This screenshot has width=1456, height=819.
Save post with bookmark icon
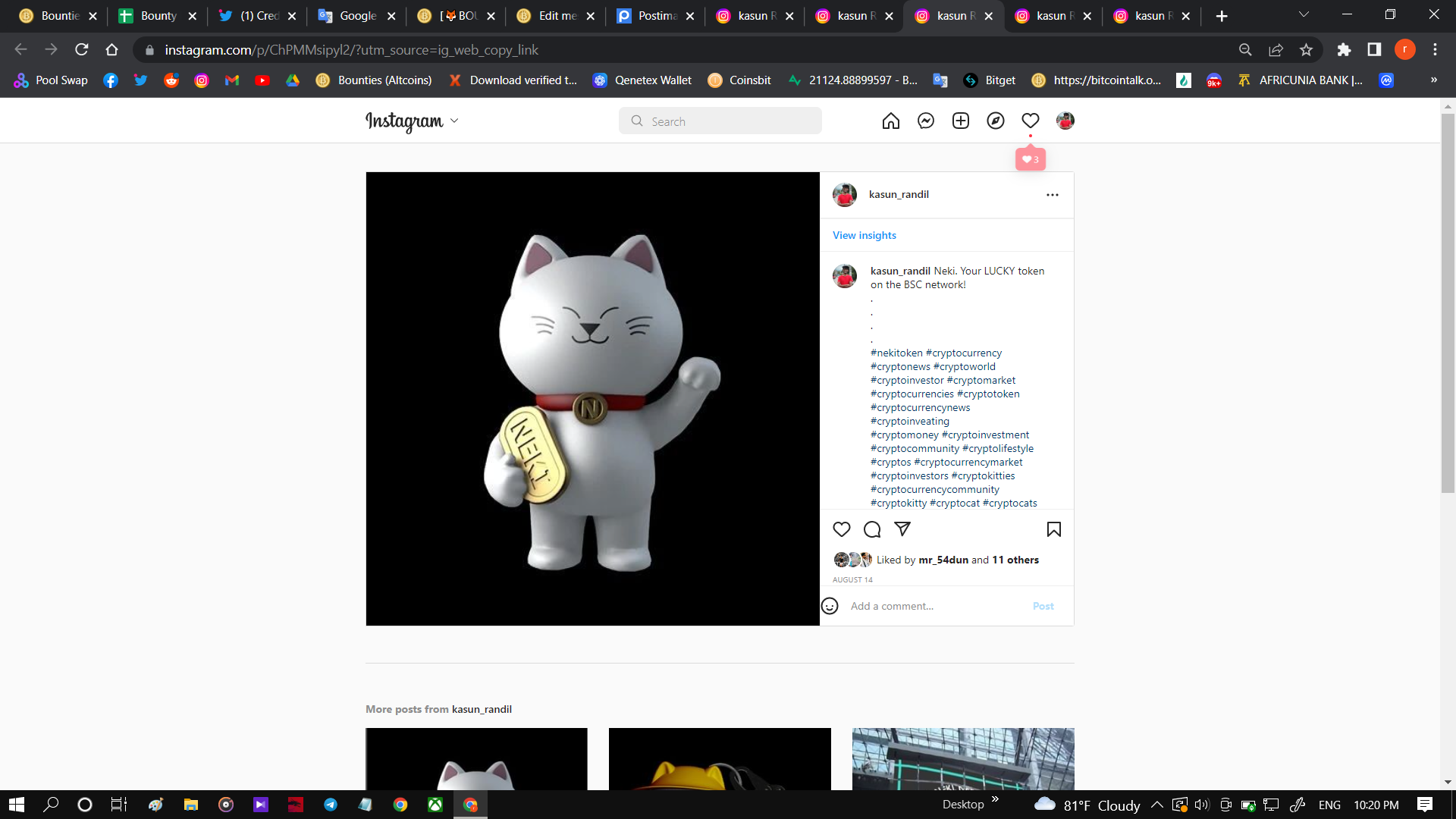(1053, 529)
